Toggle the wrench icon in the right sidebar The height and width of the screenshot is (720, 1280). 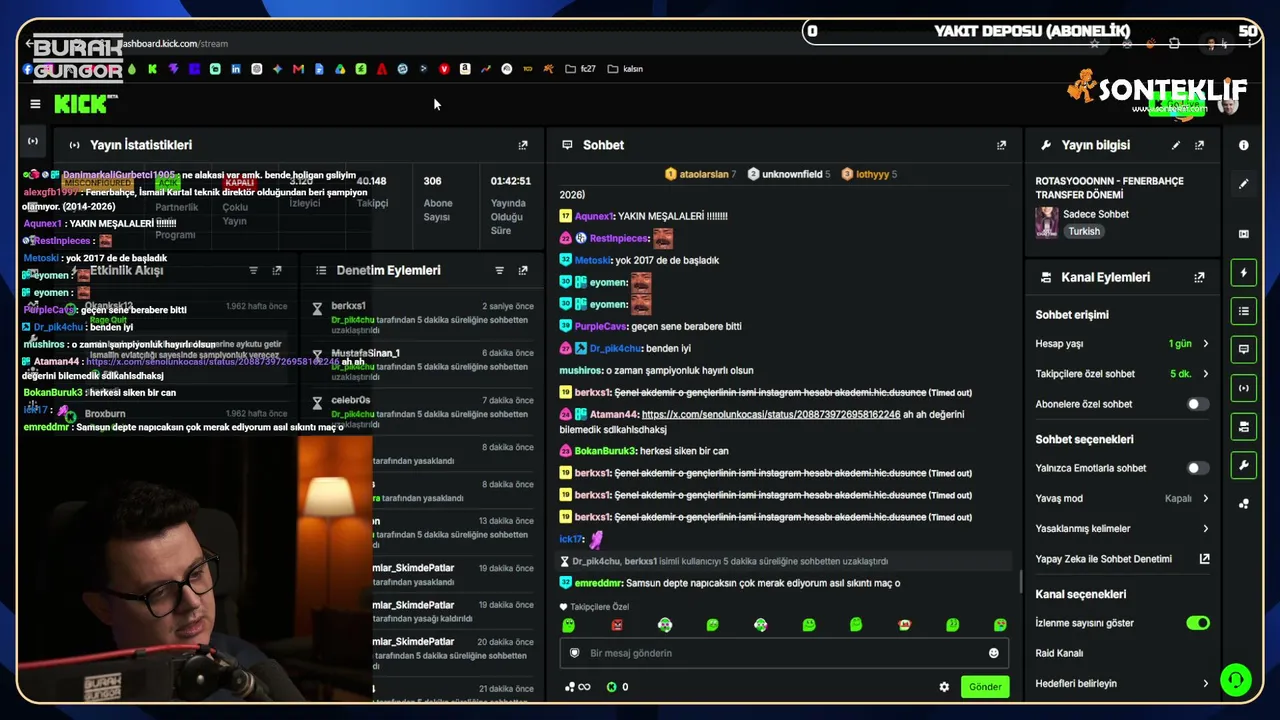[x=1244, y=465]
